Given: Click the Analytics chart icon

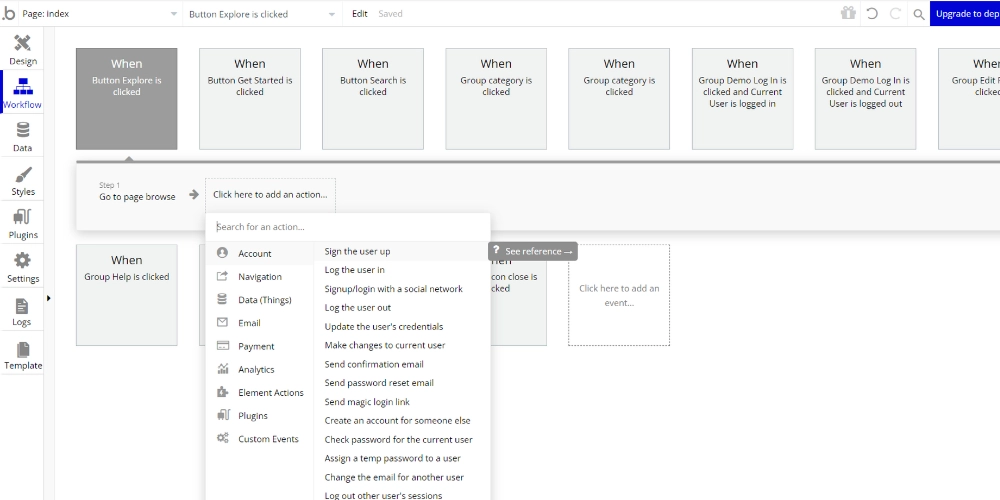Looking at the screenshot, I should pyautogui.click(x=222, y=369).
